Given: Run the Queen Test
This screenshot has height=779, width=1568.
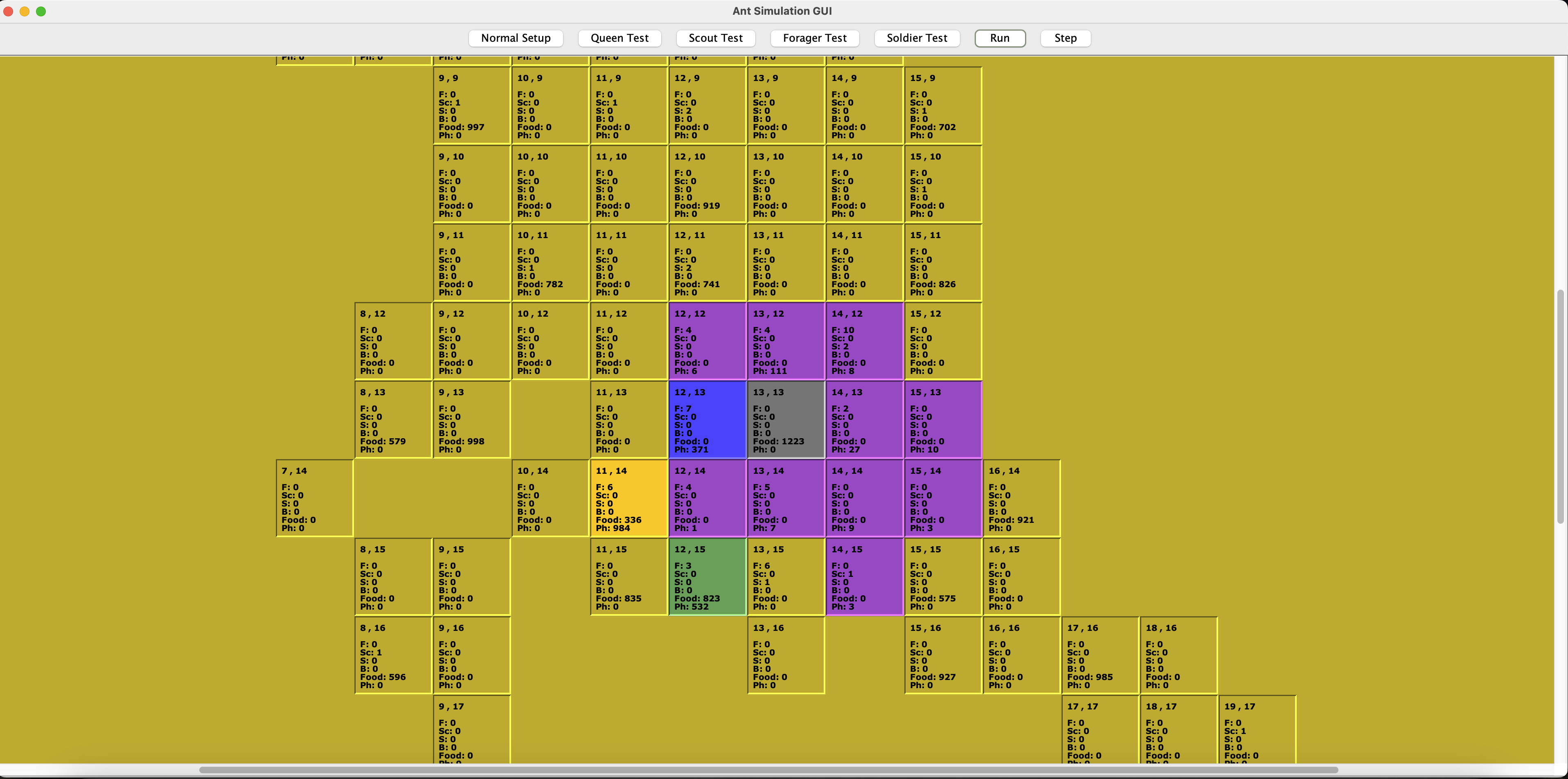Looking at the screenshot, I should click(619, 38).
